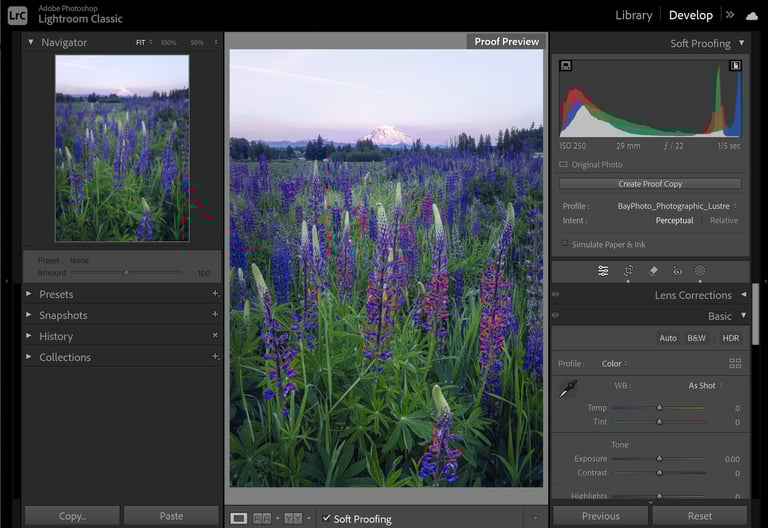
Task: Uncheck the Soft Proofing checkbox
Action: tap(327, 518)
